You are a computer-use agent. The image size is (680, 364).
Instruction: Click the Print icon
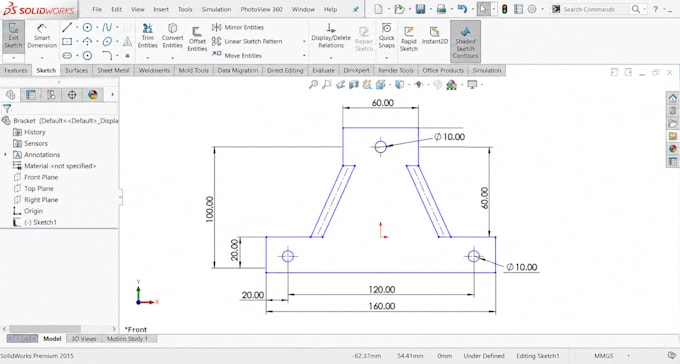point(441,9)
